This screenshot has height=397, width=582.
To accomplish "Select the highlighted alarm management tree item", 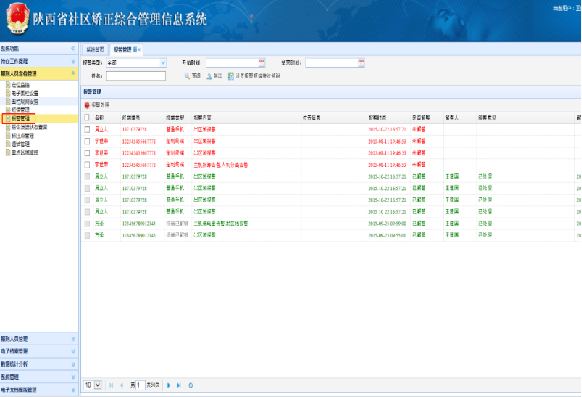I will (21, 118).
